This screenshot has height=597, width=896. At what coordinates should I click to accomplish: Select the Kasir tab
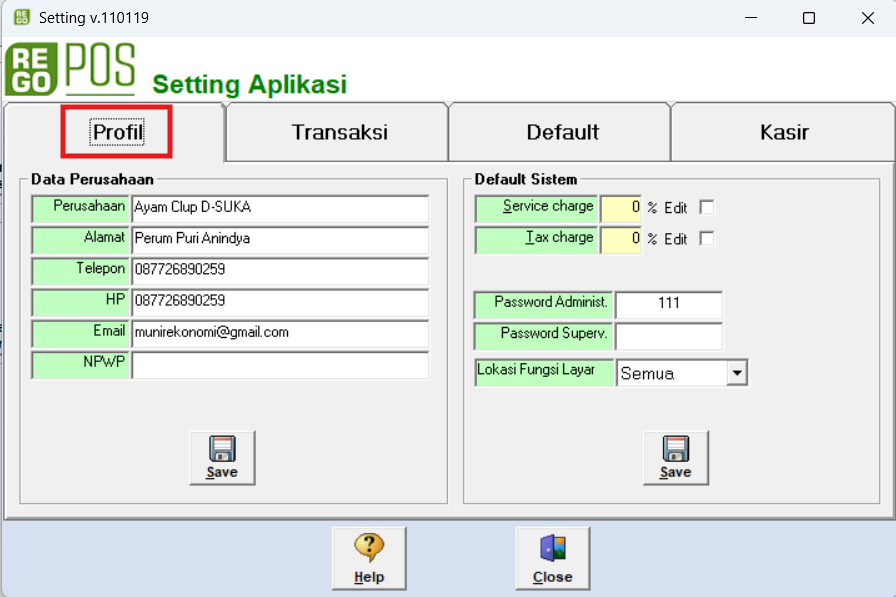[x=784, y=132]
